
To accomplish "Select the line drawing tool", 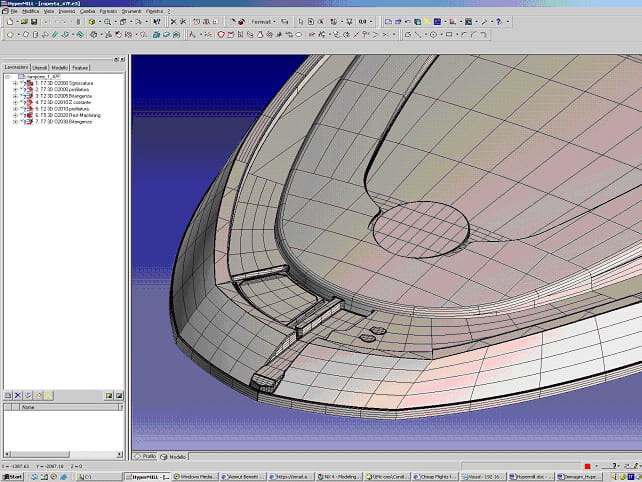I will pyautogui.click(x=418, y=35).
